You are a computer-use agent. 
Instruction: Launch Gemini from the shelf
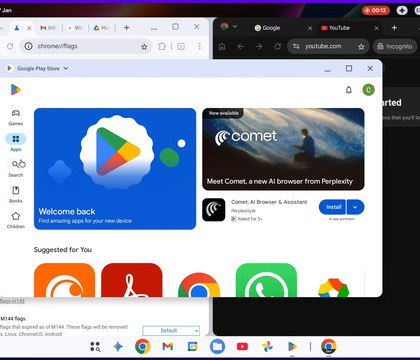tap(118, 347)
